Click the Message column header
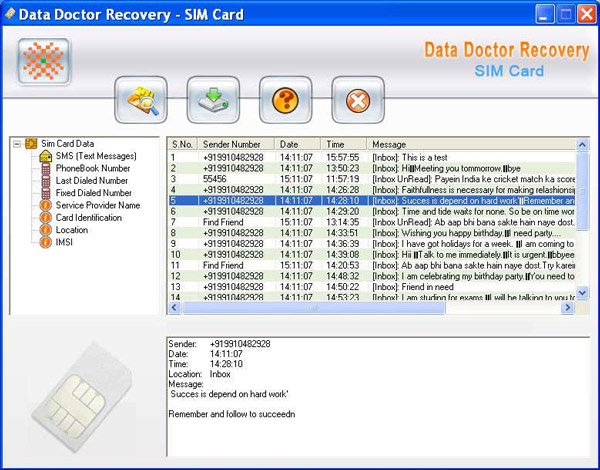The width and height of the screenshot is (600, 470). pyautogui.click(x=471, y=144)
